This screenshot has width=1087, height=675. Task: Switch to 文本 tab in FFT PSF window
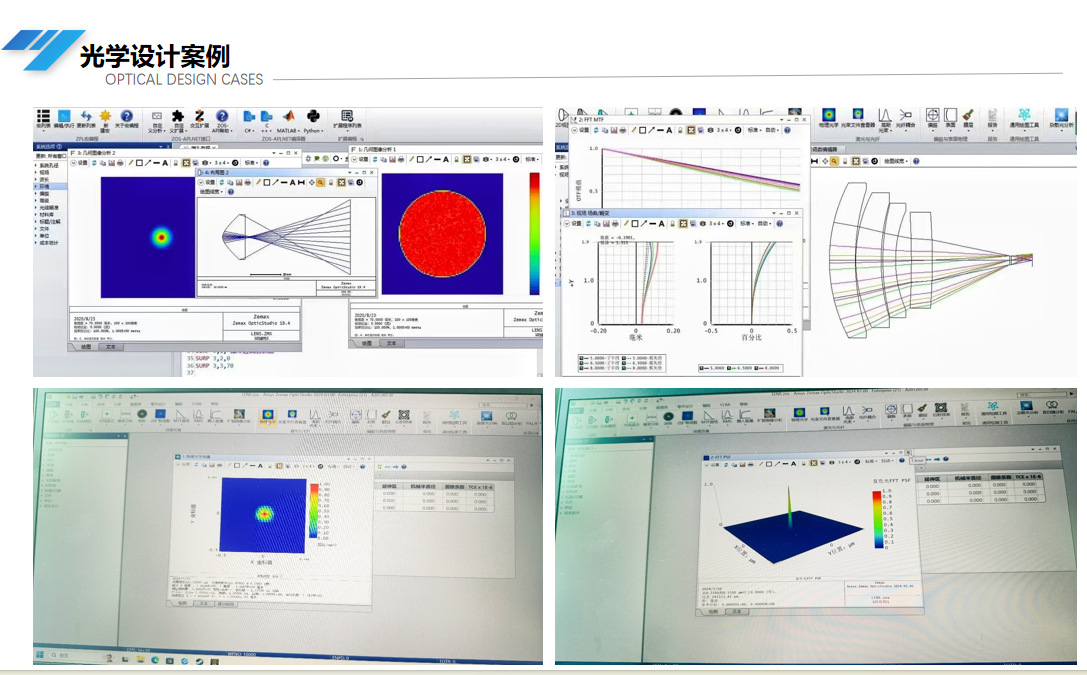pos(736,611)
